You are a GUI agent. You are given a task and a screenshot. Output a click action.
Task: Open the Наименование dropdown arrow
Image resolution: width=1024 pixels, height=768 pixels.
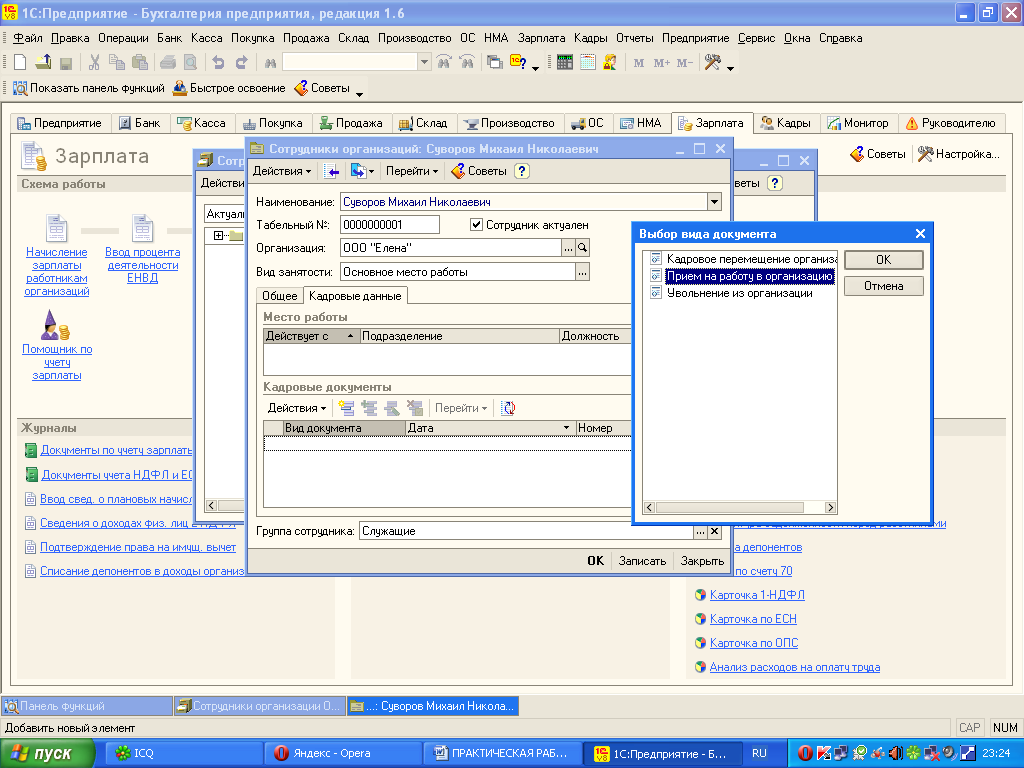click(x=714, y=202)
